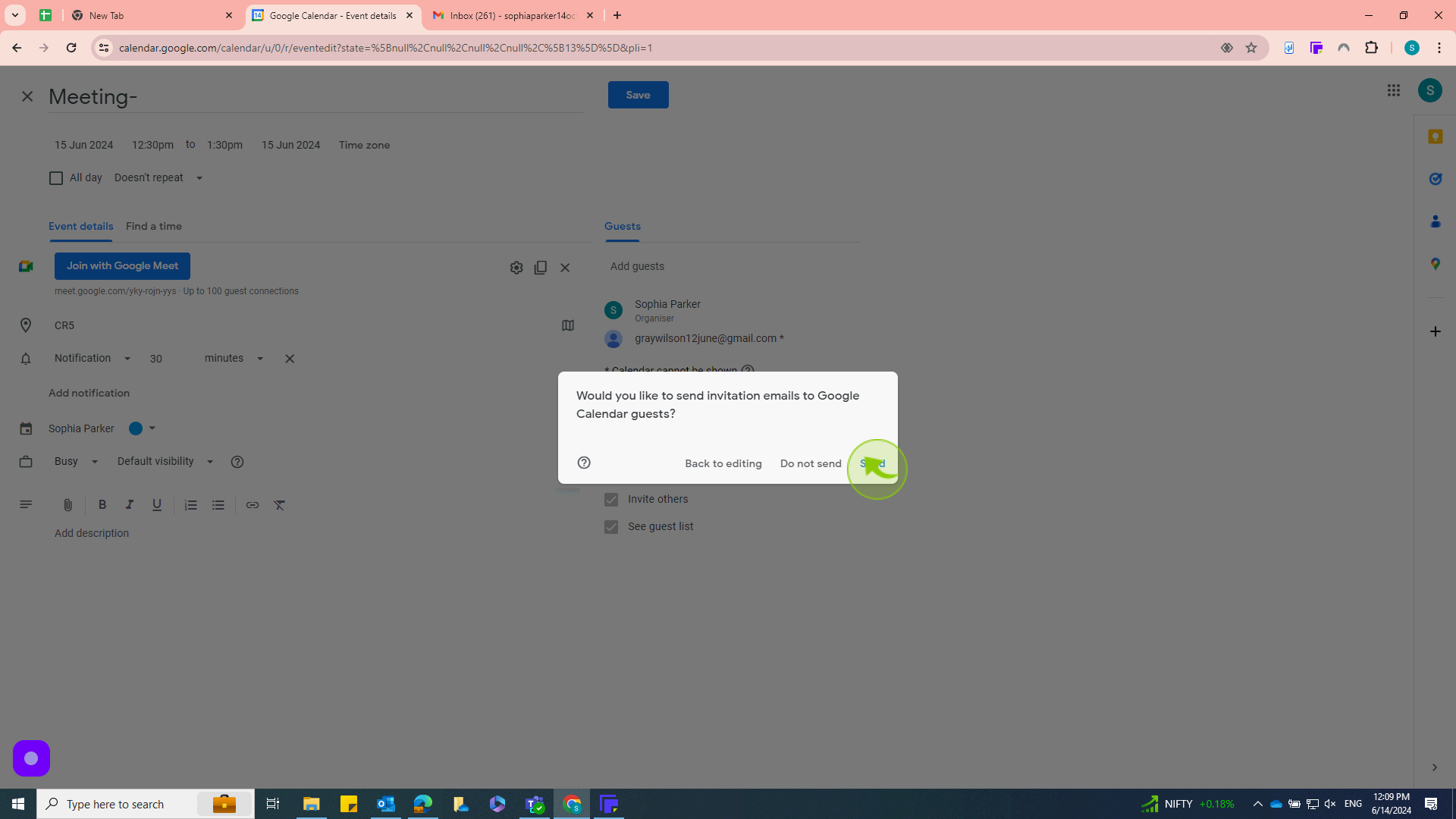This screenshot has width=1456, height=819.
Task: Select the Guests tab
Action: point(623,227)
